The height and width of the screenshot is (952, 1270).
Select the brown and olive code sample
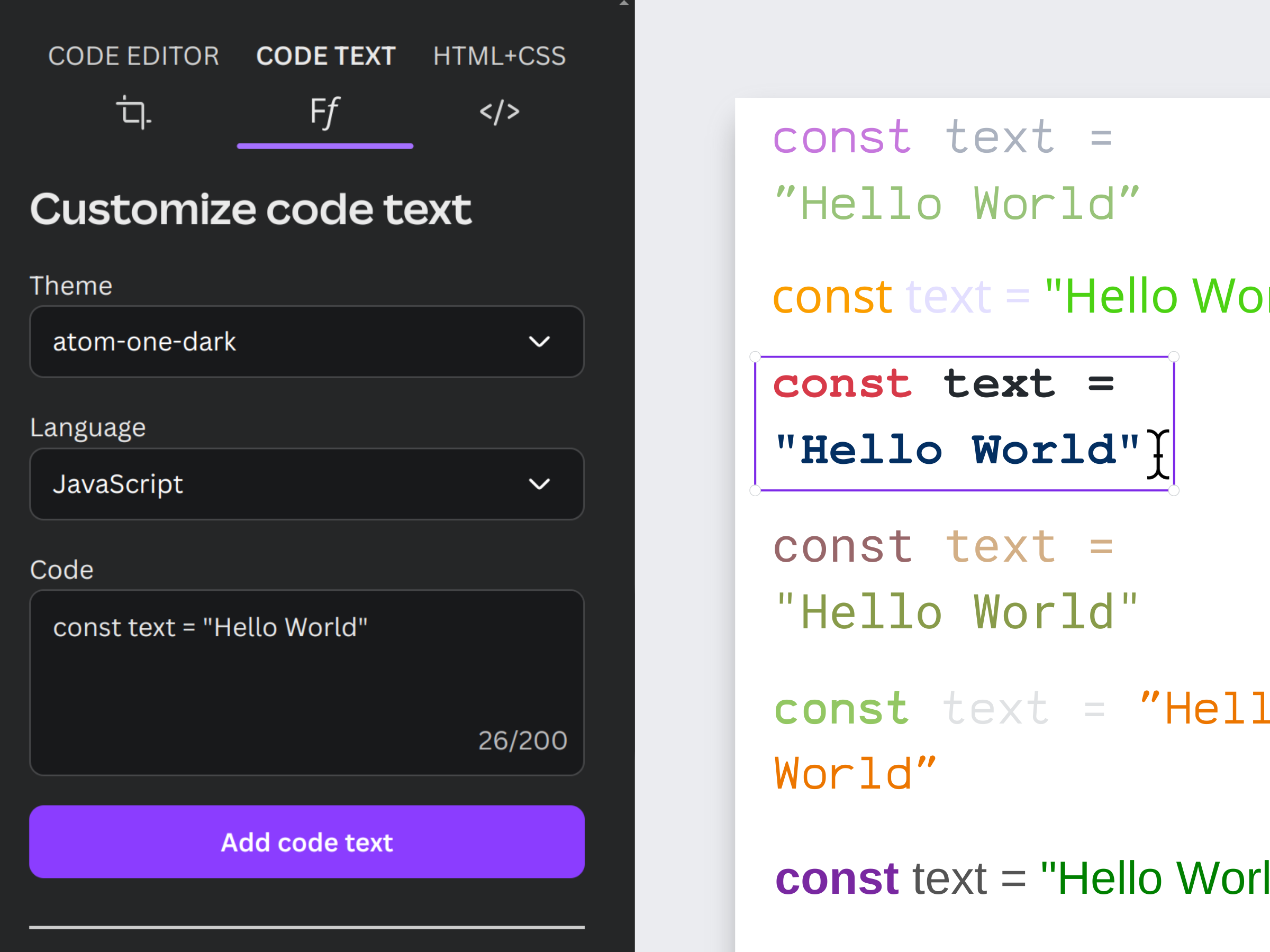coord(956,580)
